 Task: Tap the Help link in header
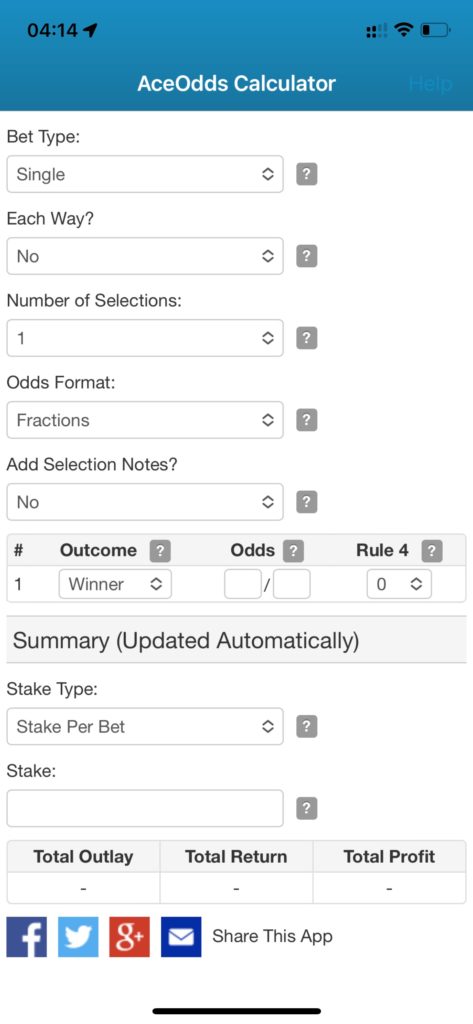pos(430,84)
